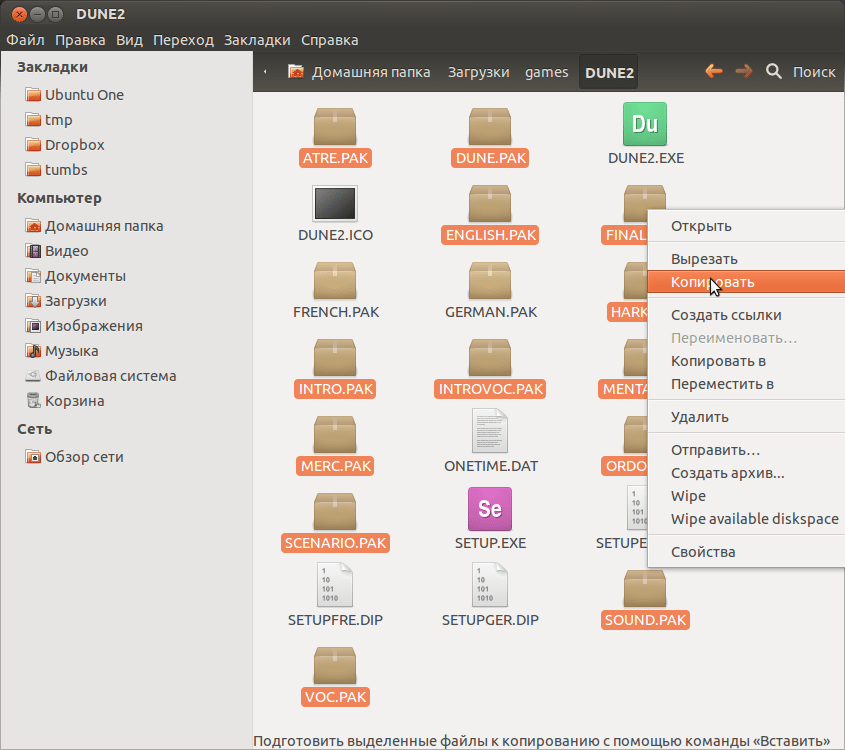Viewport: 845px width, 750px height.
Task: Click the DUNE2 path bar button
Action: (609, 72)
